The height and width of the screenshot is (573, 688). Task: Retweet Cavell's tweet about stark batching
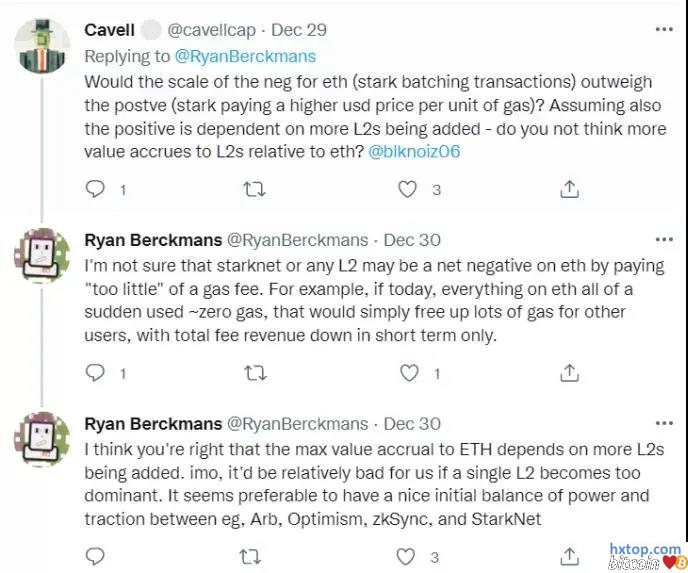[x=255, y=188]
